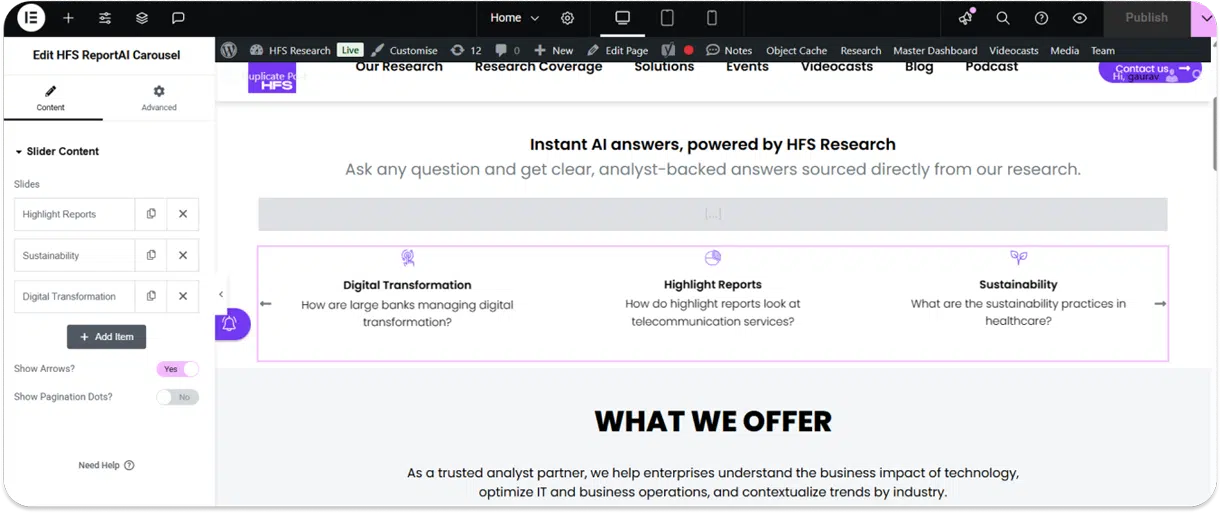Duplicate the Digital Transformation slide
This screenshot has width=1220, height=513.
(151, 296)
